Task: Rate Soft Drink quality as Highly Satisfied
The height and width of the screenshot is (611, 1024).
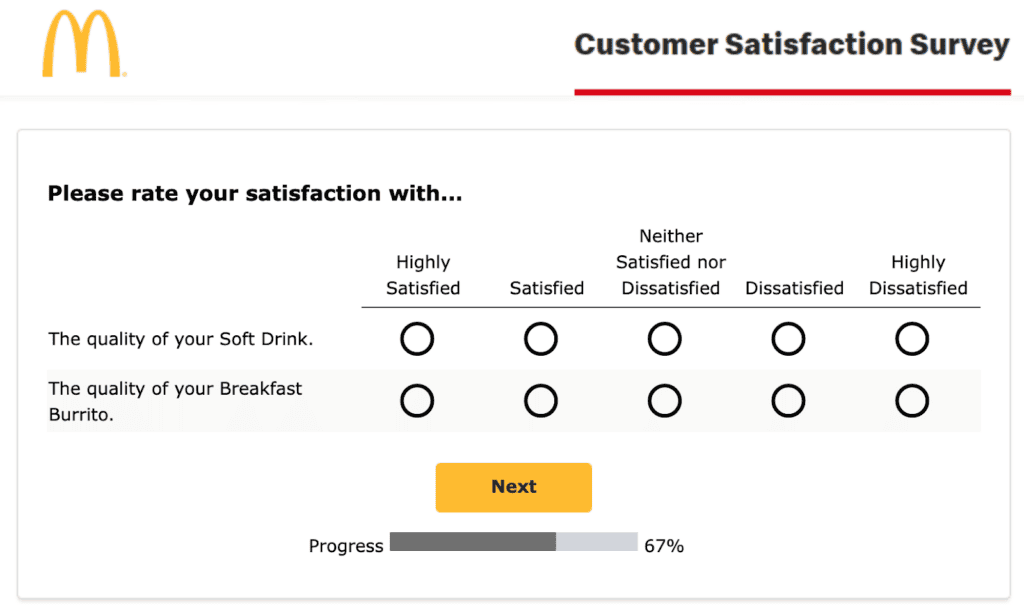Action: pos(417,339)
